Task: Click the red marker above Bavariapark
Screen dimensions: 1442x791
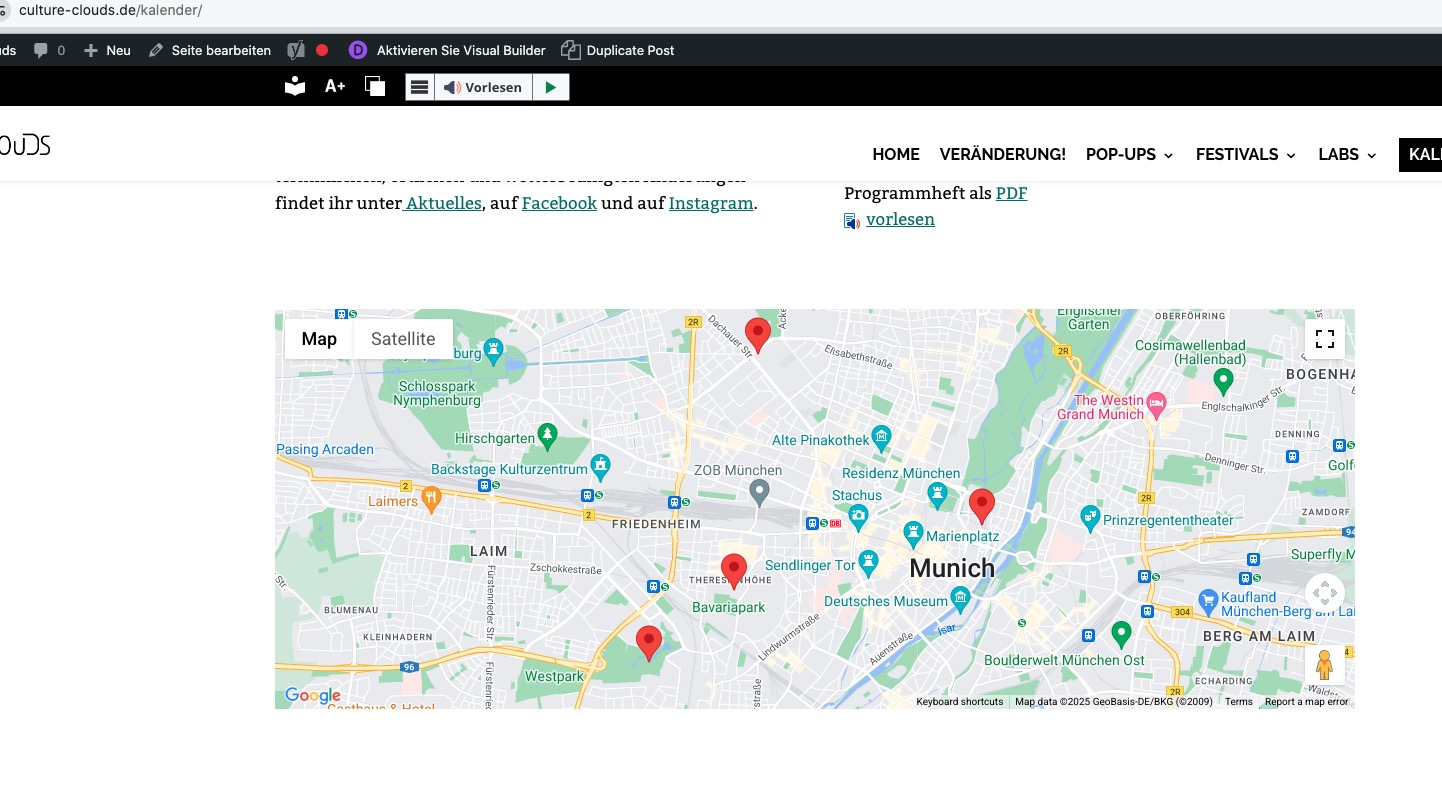Action: (734, 571)
